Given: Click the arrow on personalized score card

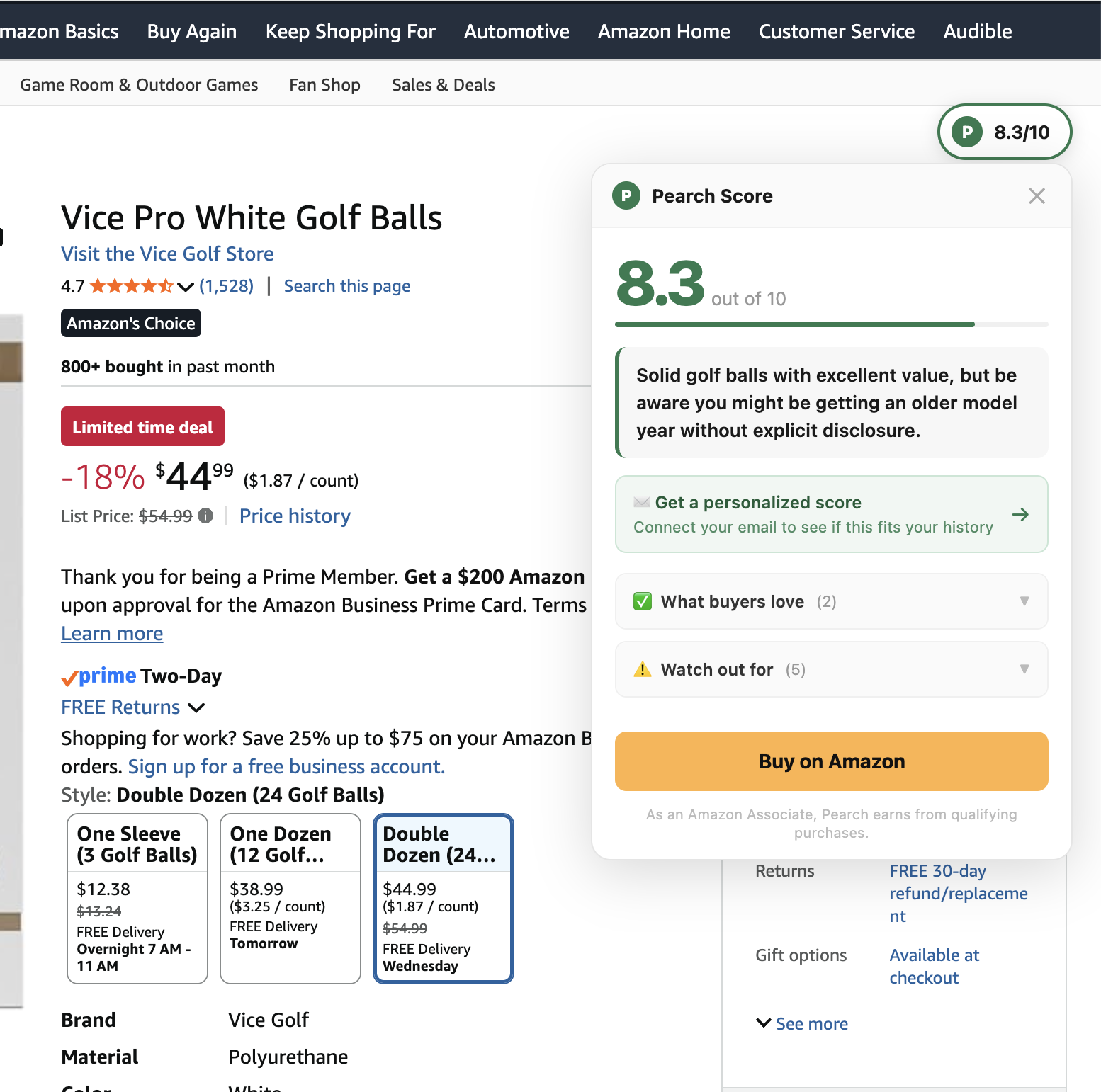Looking at the screenshot, I should coord(1020,514).
